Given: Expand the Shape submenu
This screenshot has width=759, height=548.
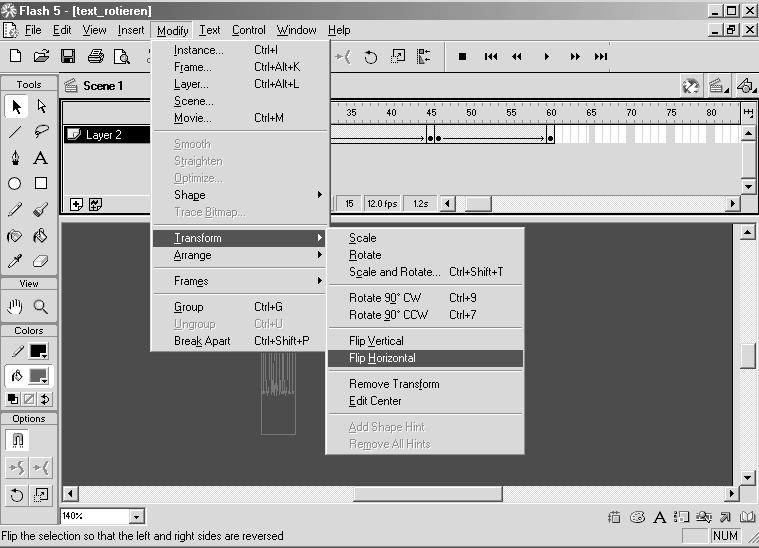Looking at the screenshot, I should 239,195.
